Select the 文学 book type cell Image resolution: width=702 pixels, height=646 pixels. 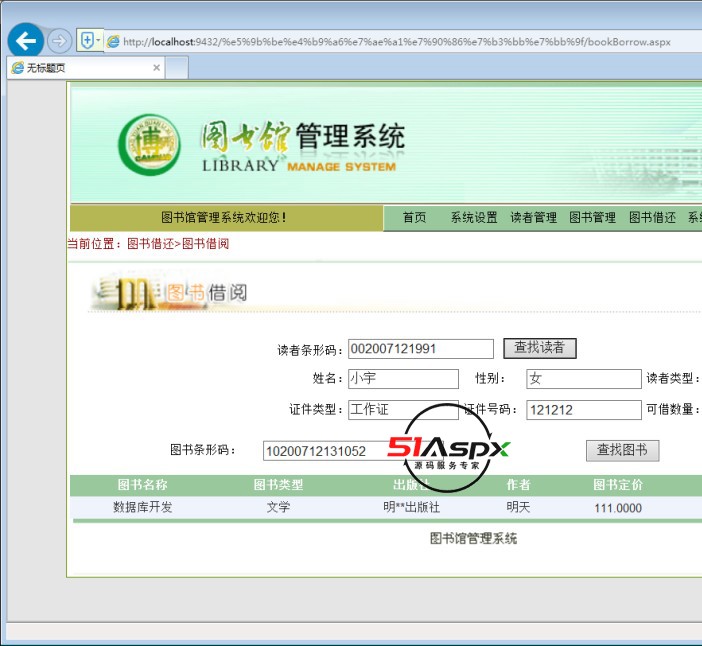click(278, 507)
